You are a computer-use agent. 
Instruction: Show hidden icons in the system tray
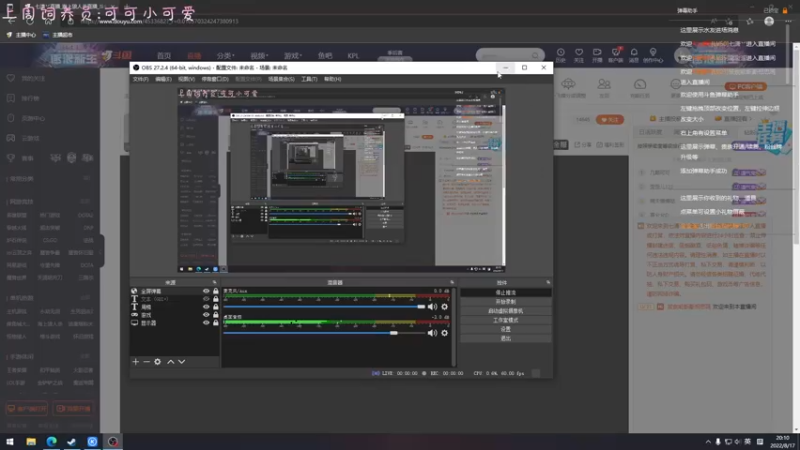coord(708,442)
